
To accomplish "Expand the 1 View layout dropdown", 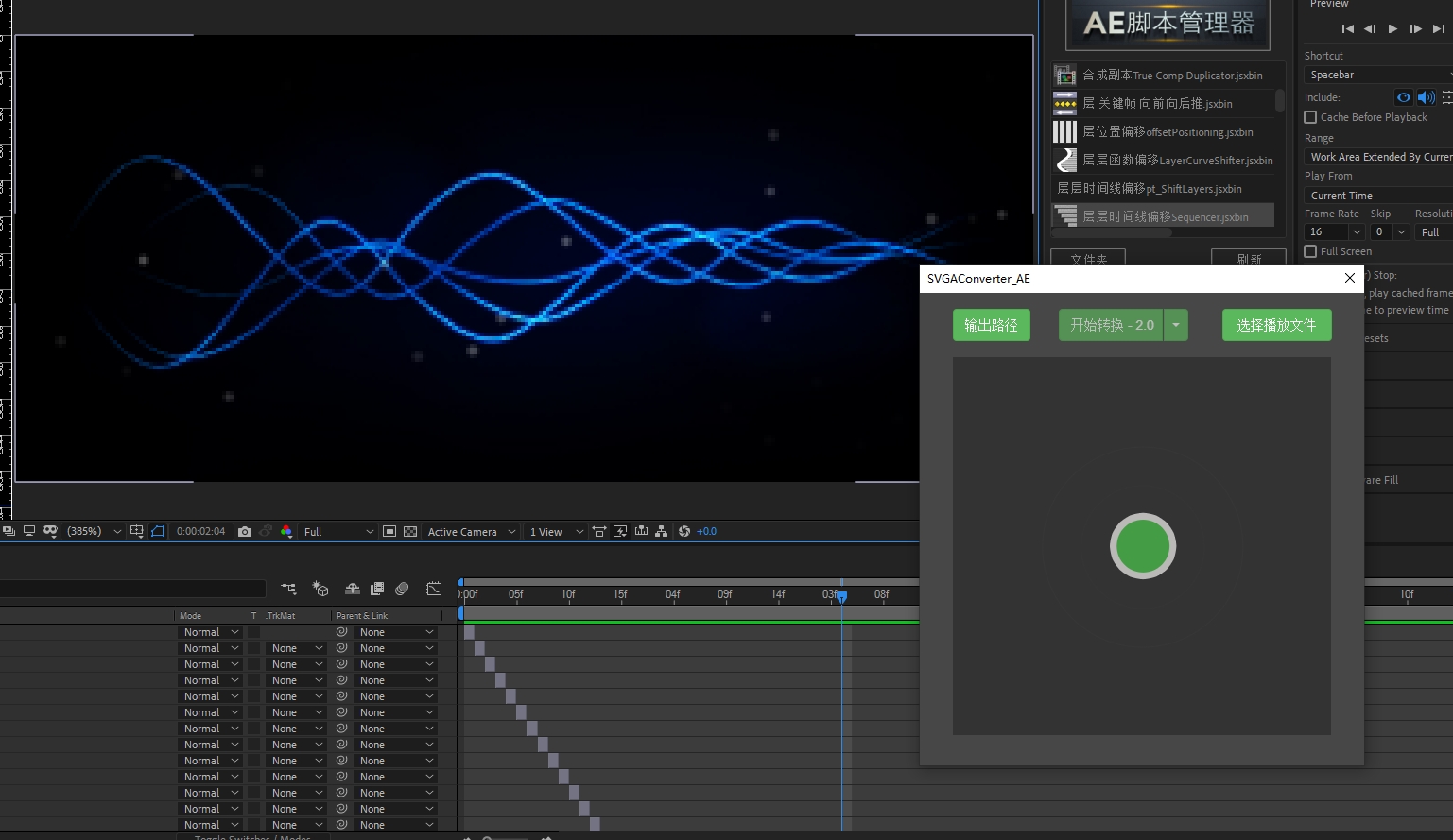I will [x=556, y=531].
